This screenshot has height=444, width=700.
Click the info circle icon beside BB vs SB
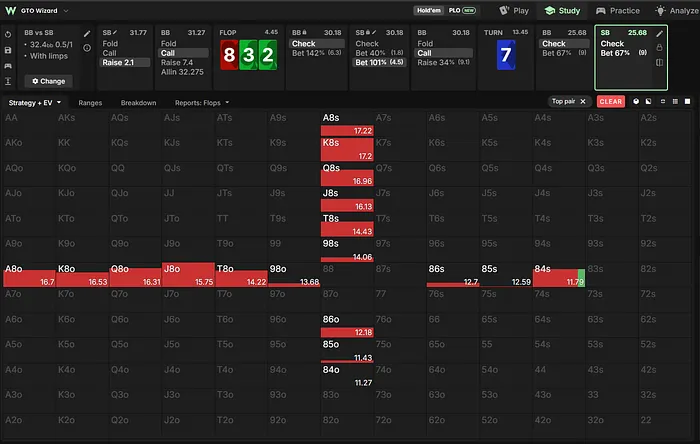87,48
